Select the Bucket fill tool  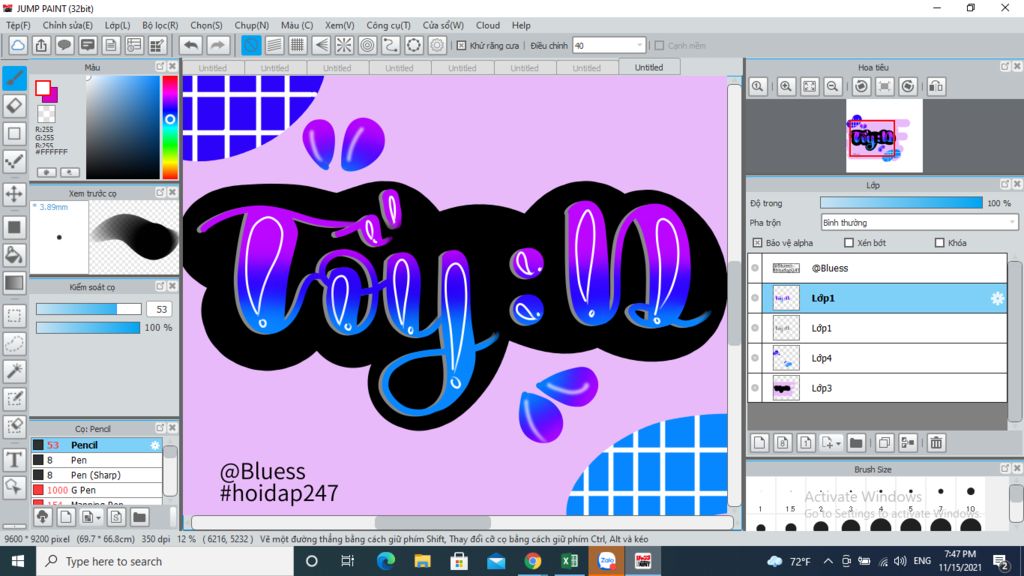coord(14,255)
